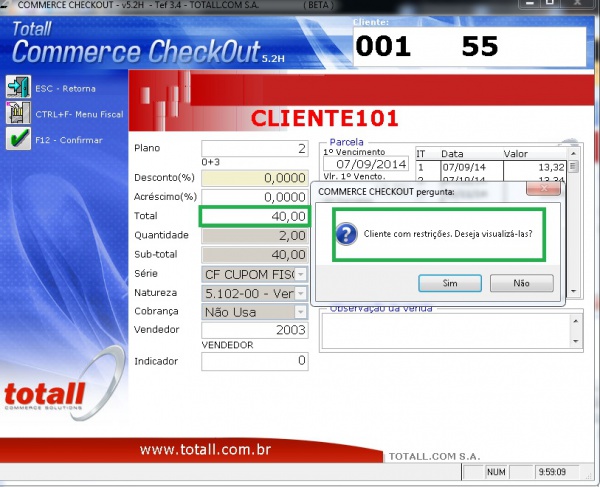
Task: Click the Sub-total field
Action: pos(255,255)
